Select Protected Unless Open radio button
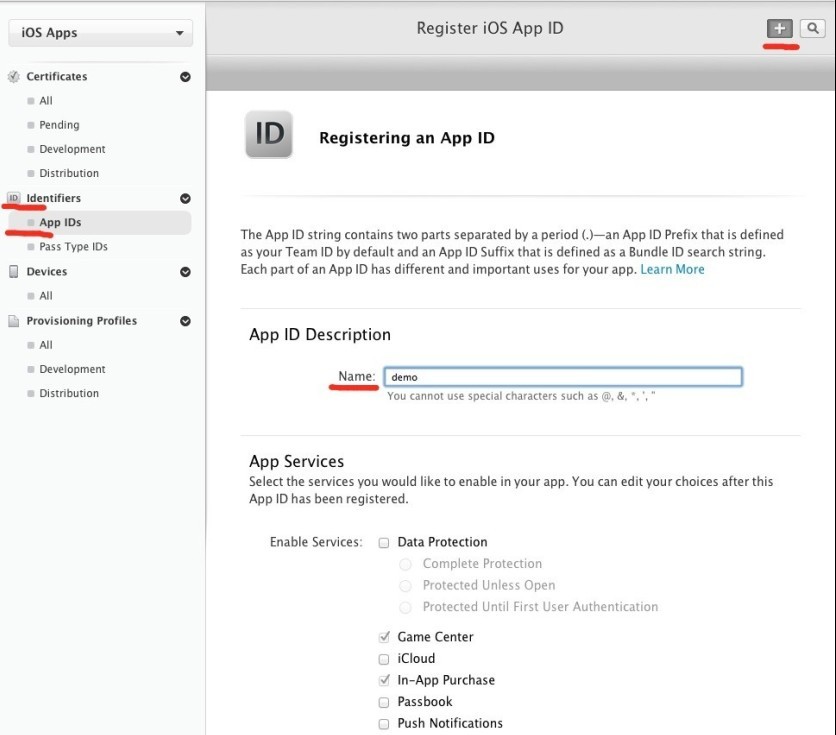Screen dimensions: 836x735 (x=406, y=586)
